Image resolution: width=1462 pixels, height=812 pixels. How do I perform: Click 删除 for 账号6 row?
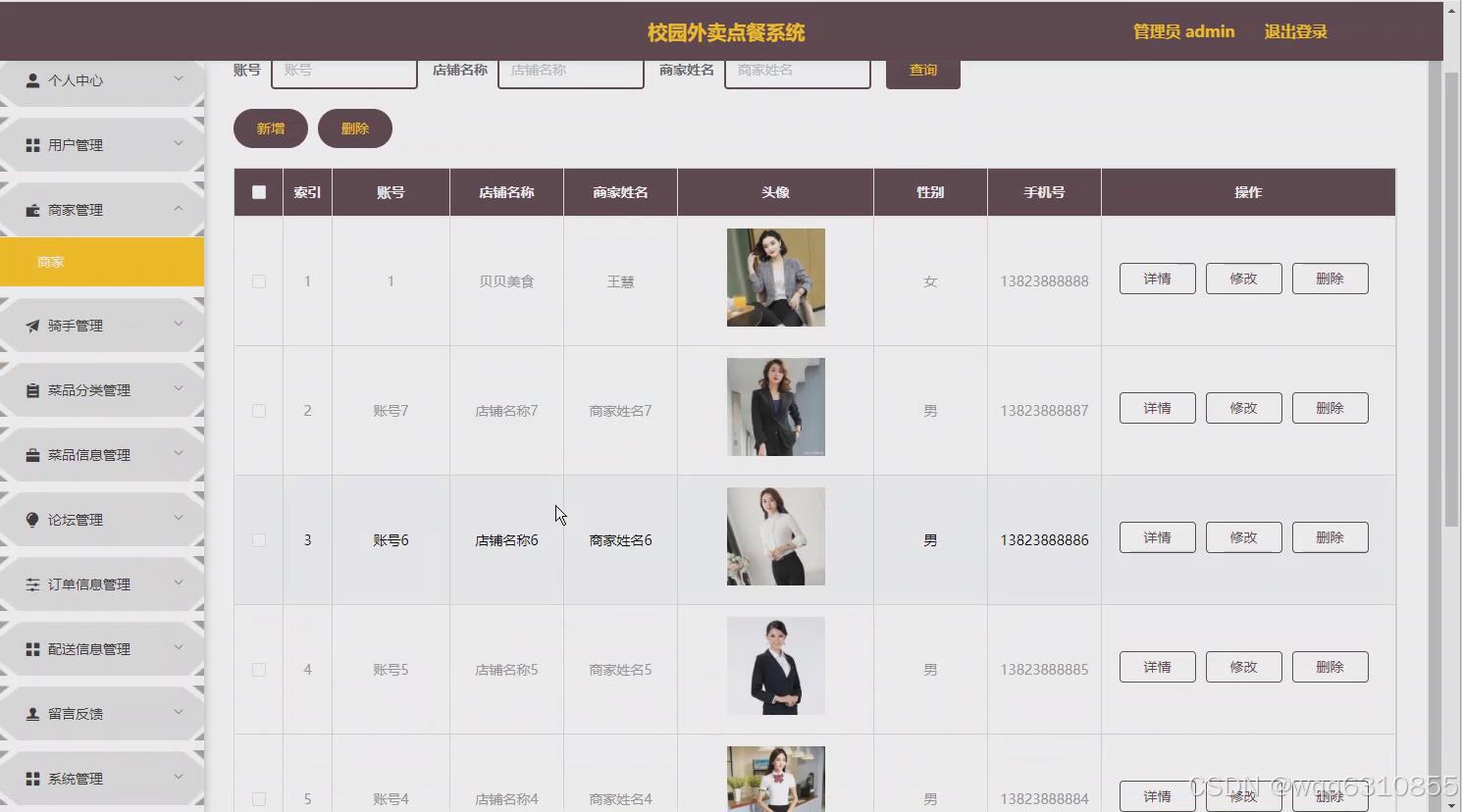click(x=1331, y=537)
